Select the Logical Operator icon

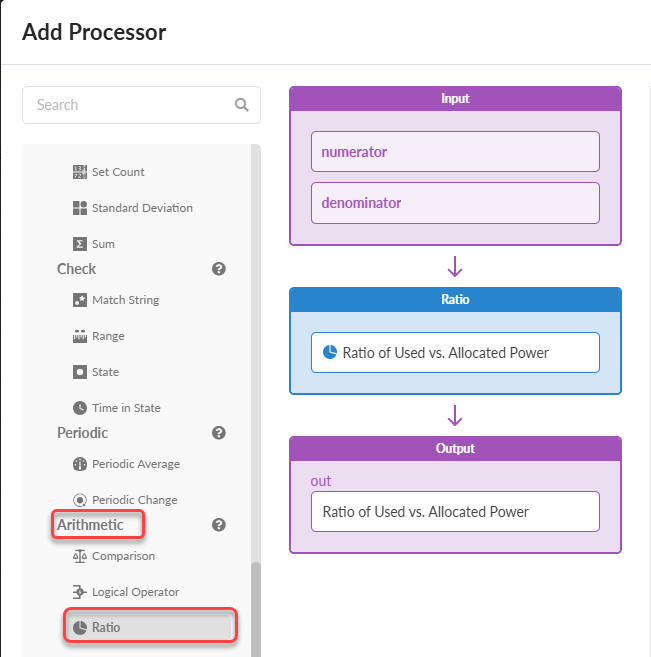(80, 592)
